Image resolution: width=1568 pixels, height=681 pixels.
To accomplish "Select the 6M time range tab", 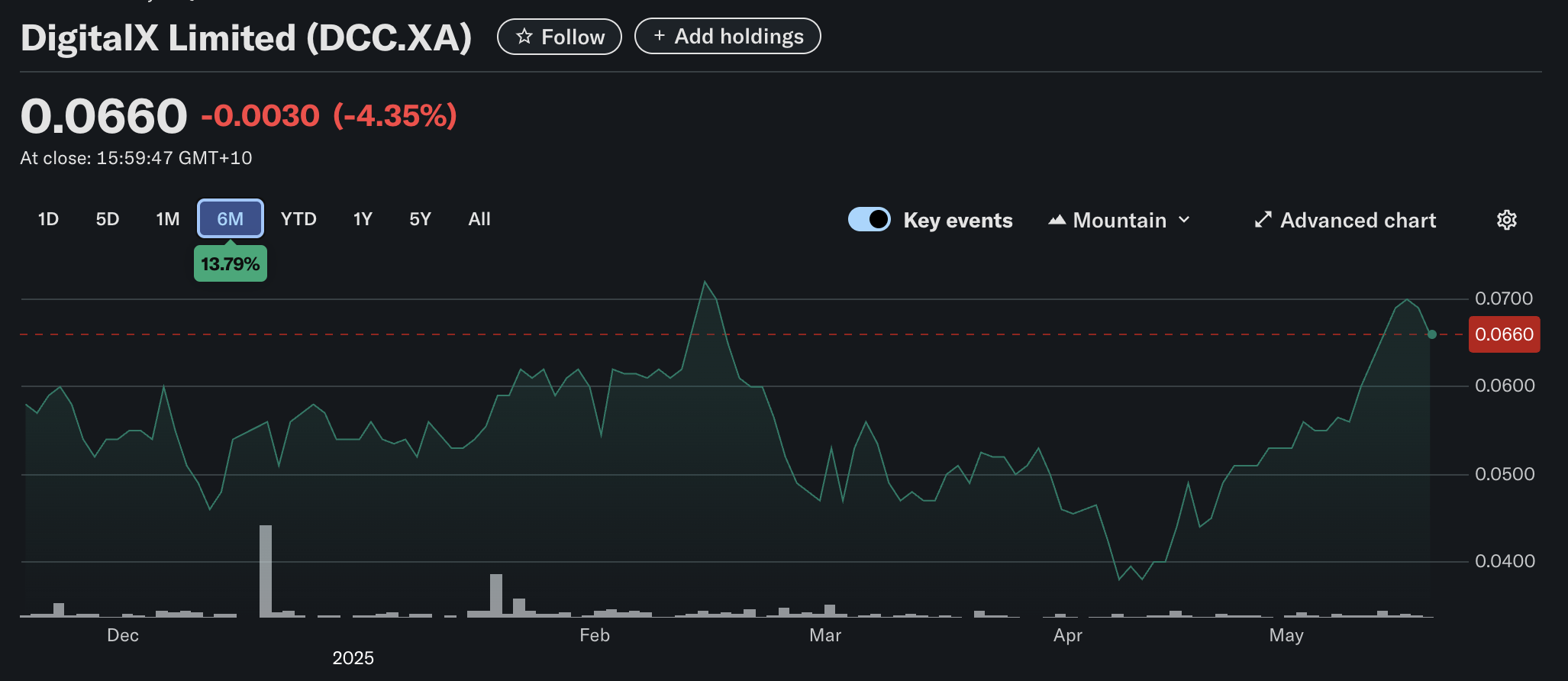I will point(231,219).
